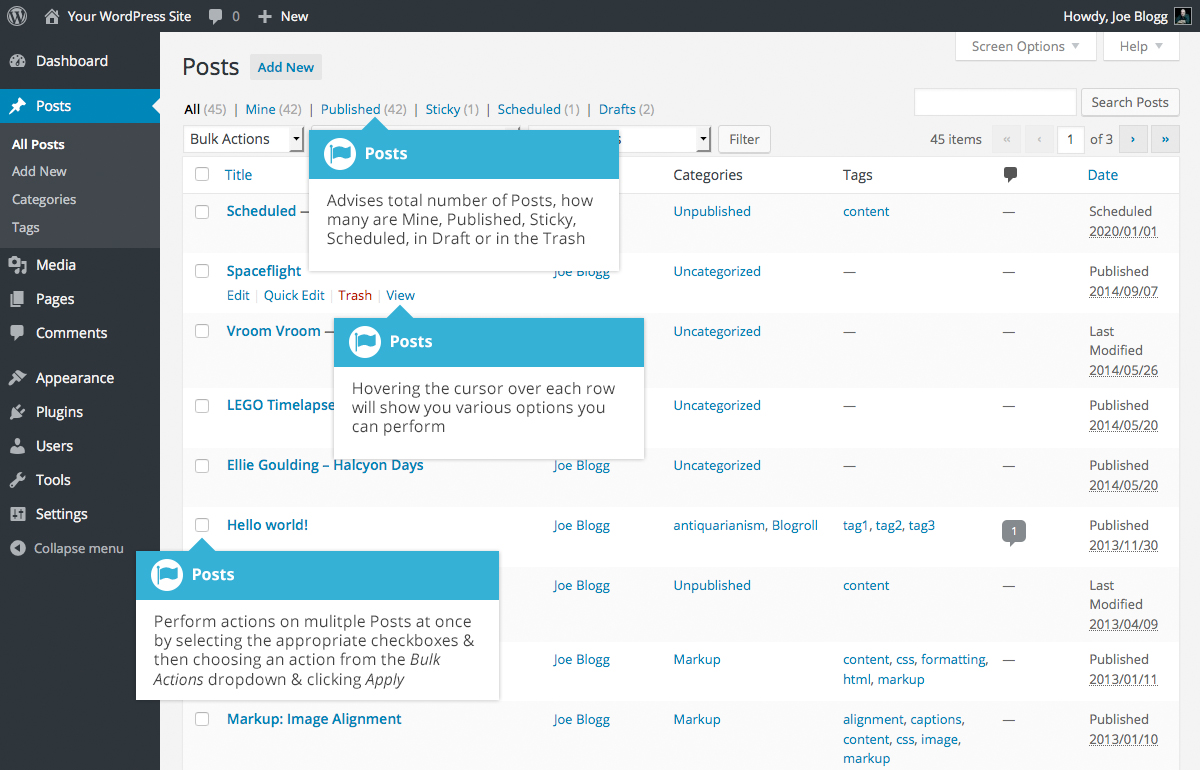Expand the Screen Options panel
Image resolution: width=1200 pixels, height=770 pixels.
pos(1025,46)
